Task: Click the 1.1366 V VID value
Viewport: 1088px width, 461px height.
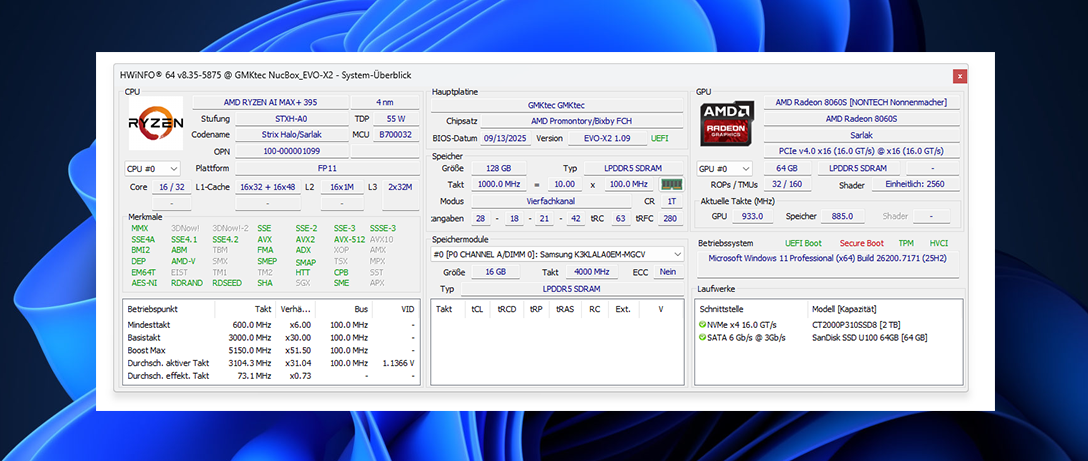Action: 398,363
